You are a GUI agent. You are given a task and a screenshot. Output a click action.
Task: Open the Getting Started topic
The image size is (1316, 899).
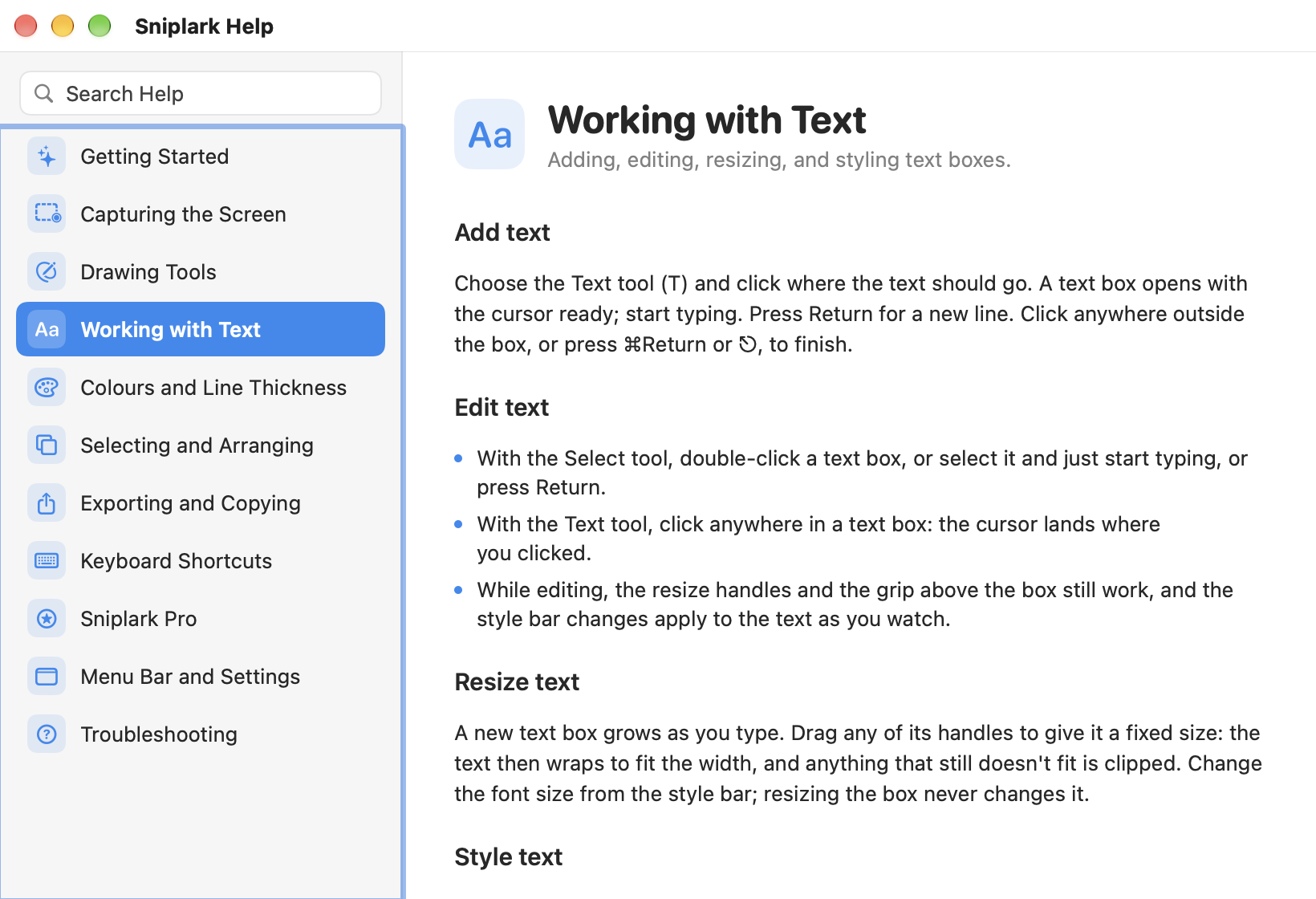coord(201,157)
